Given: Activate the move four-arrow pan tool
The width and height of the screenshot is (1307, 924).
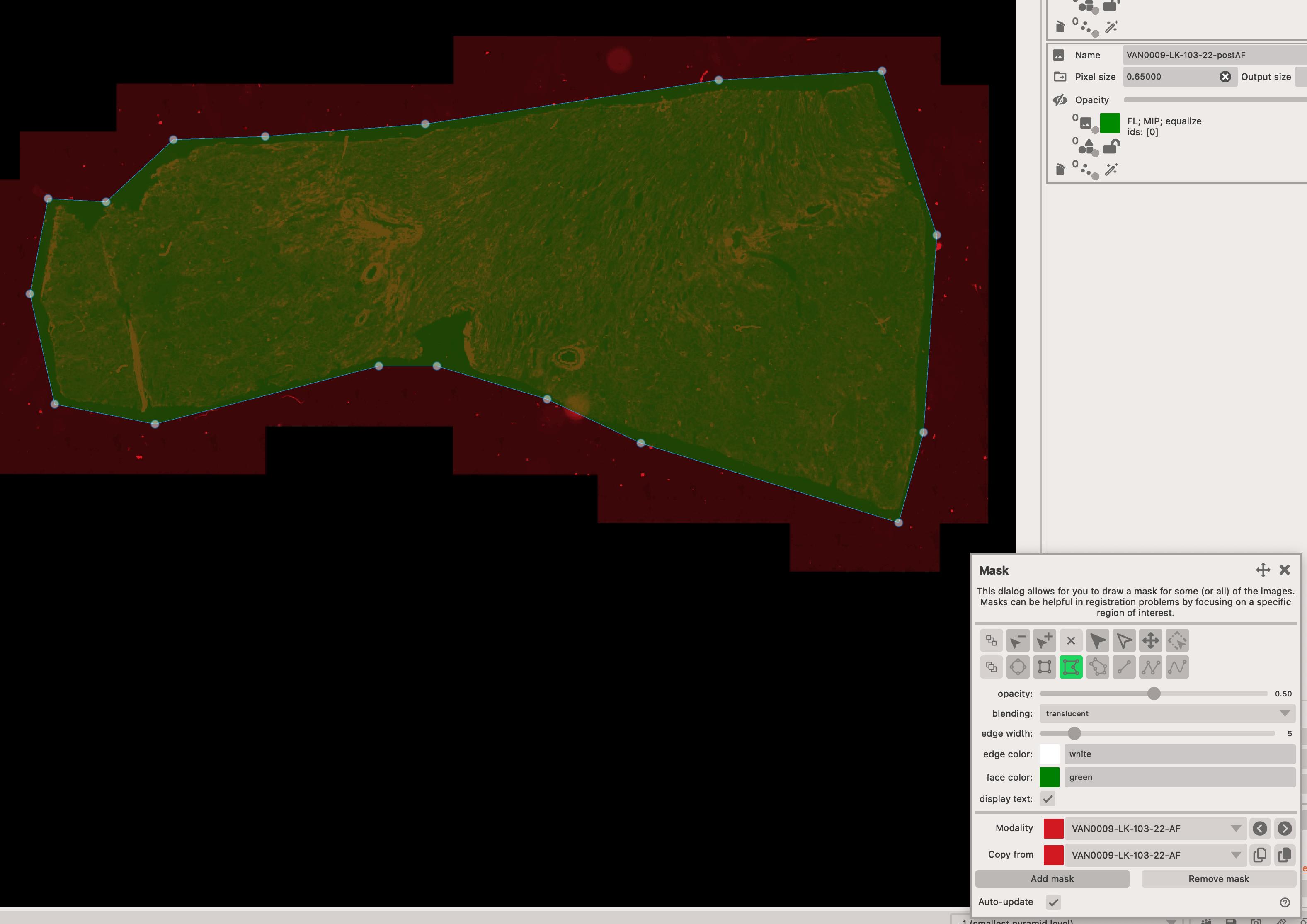Looking at the screenshot, I should point(1150,640).
